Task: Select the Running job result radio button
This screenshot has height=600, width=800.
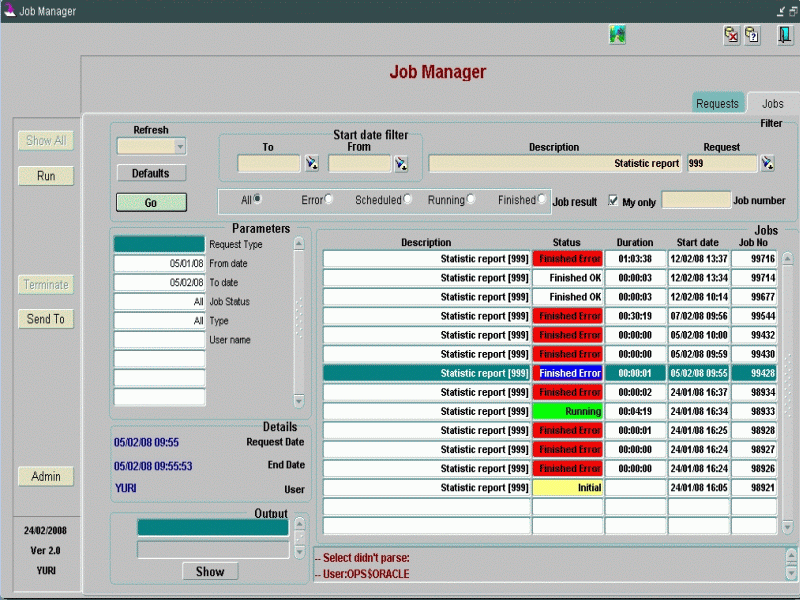Action: click(x=471, y=199)
